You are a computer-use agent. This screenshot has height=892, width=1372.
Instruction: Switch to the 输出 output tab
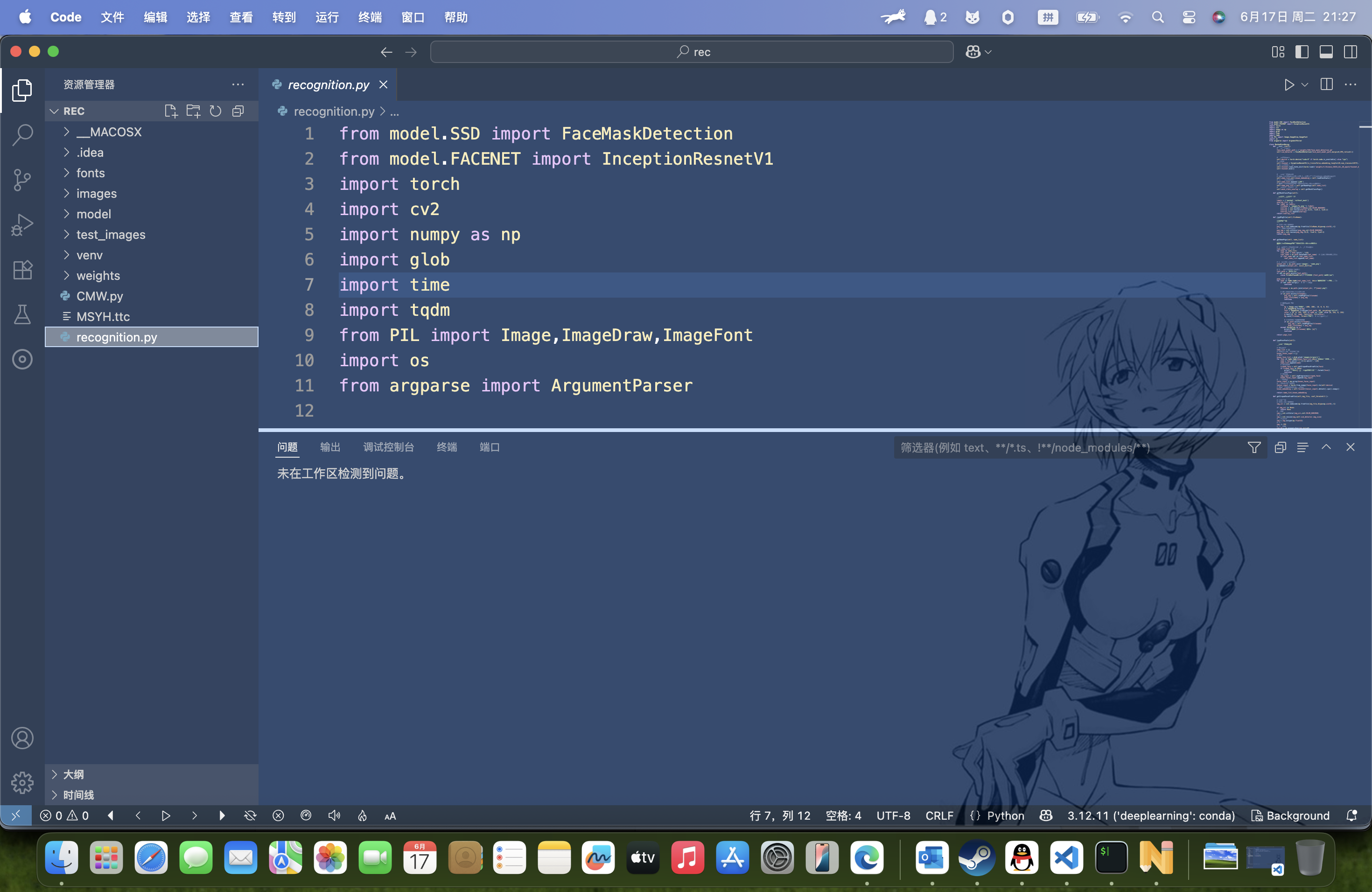coord(330,447)
